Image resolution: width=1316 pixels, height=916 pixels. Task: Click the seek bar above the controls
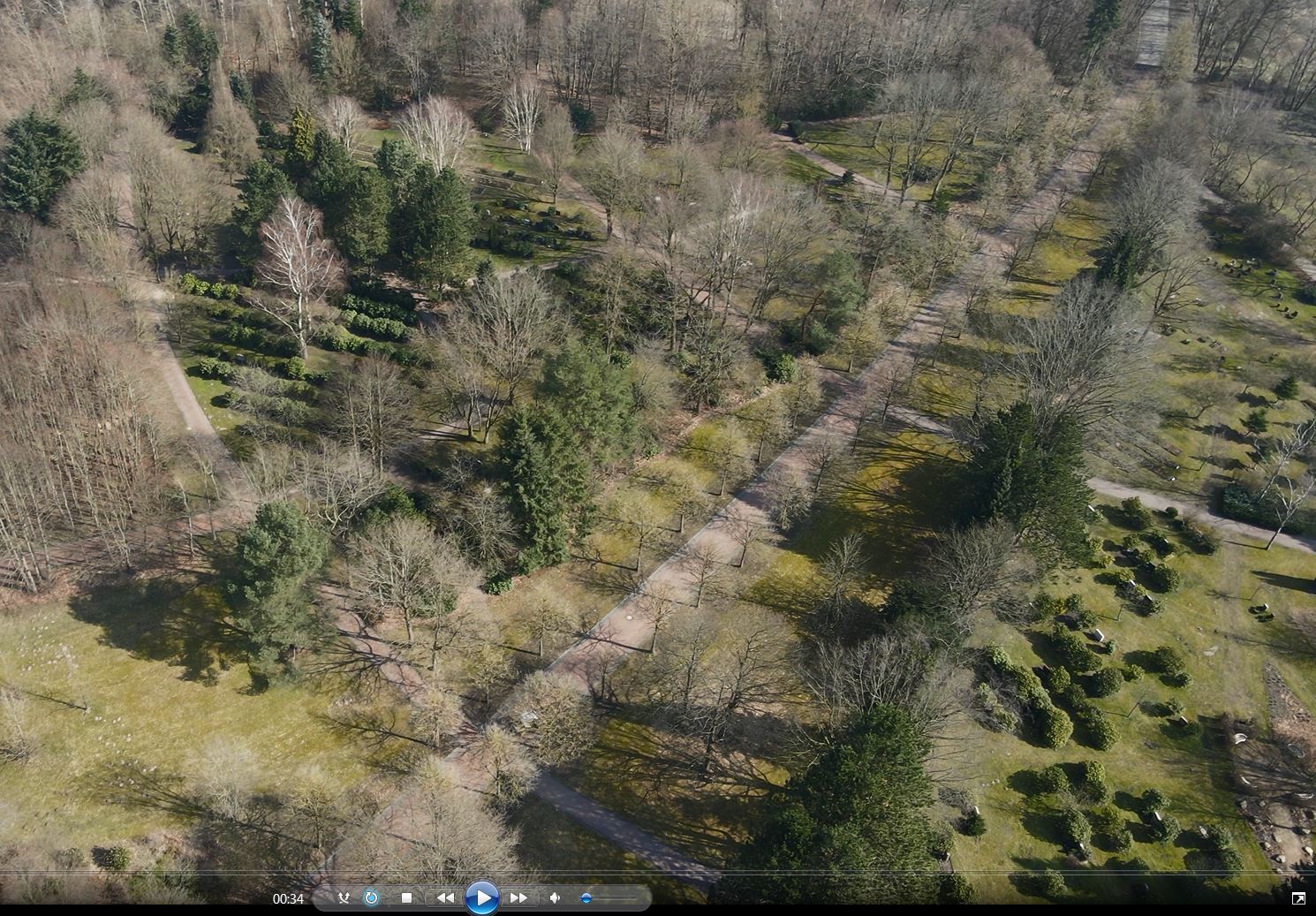pyautogui.click(x=658, y=874)
